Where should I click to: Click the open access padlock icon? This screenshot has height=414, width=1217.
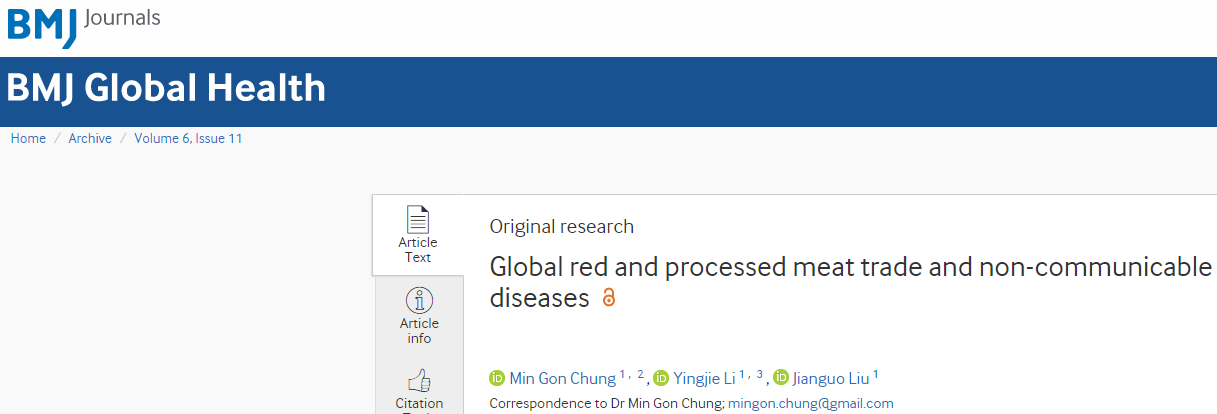608,298
